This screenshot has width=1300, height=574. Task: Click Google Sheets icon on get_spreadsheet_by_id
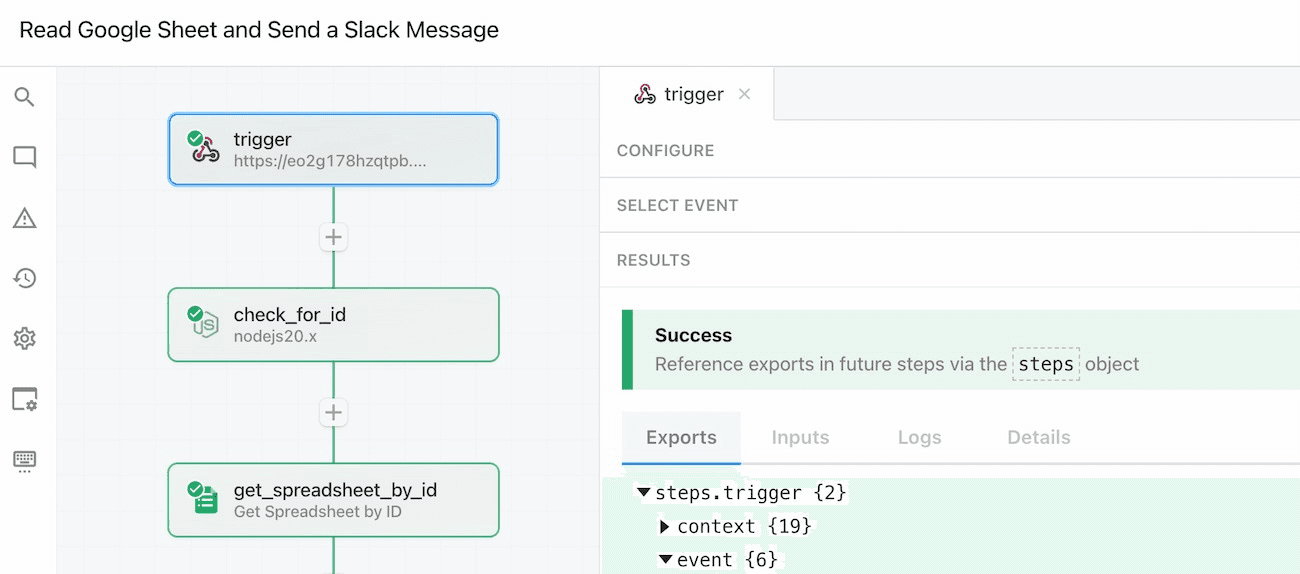click(205, 498)
